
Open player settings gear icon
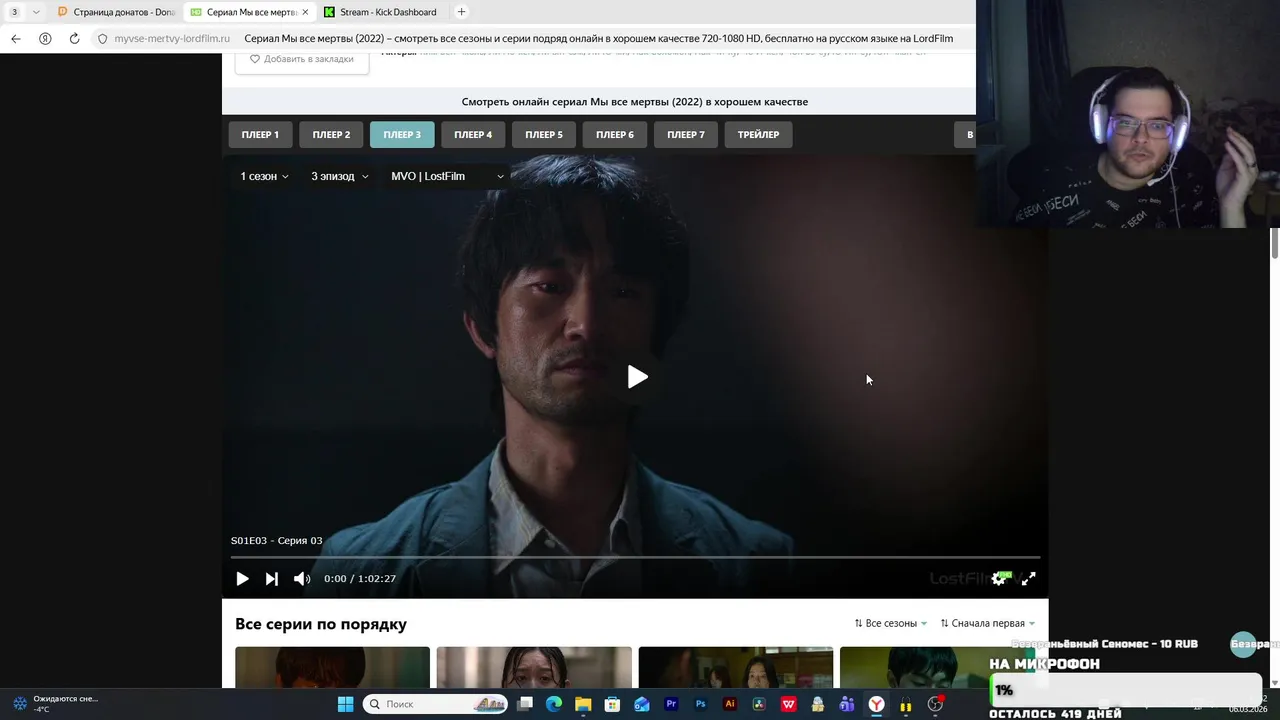tap(998, 579)
